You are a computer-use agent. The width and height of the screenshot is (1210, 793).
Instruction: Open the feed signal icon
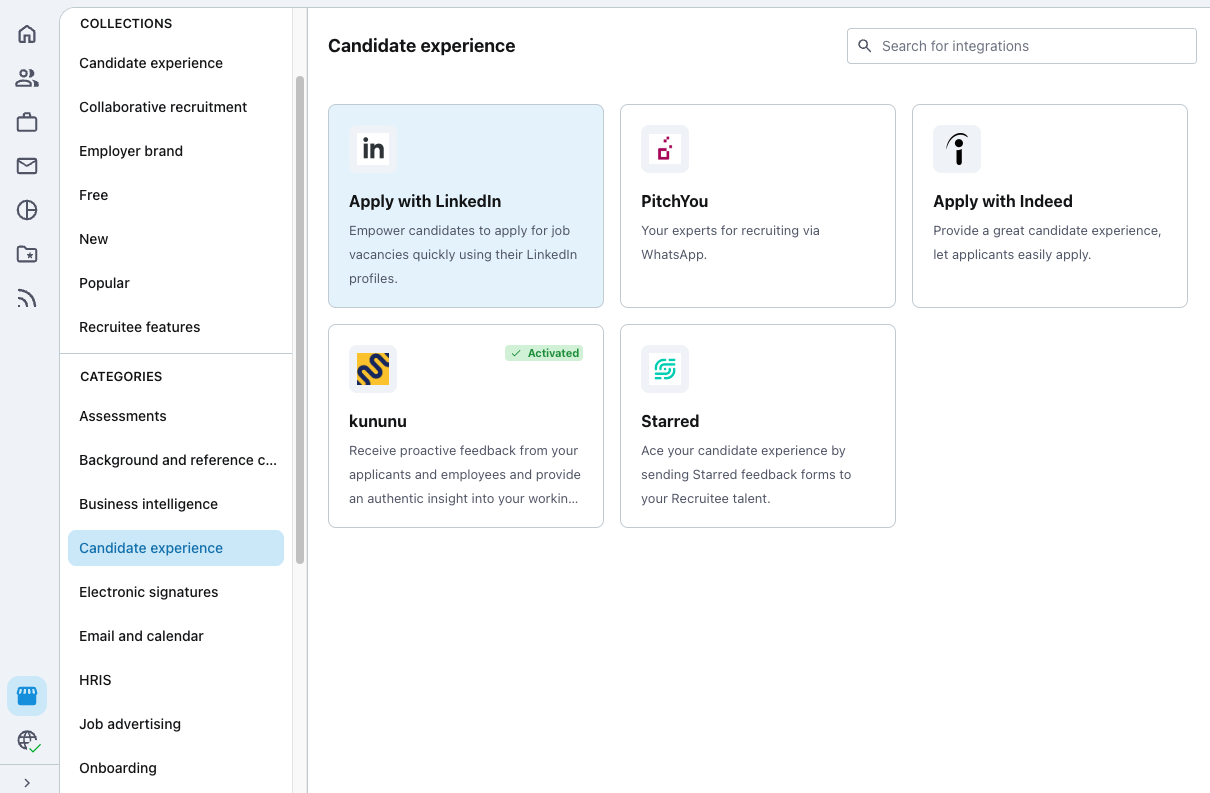[27, 298]
